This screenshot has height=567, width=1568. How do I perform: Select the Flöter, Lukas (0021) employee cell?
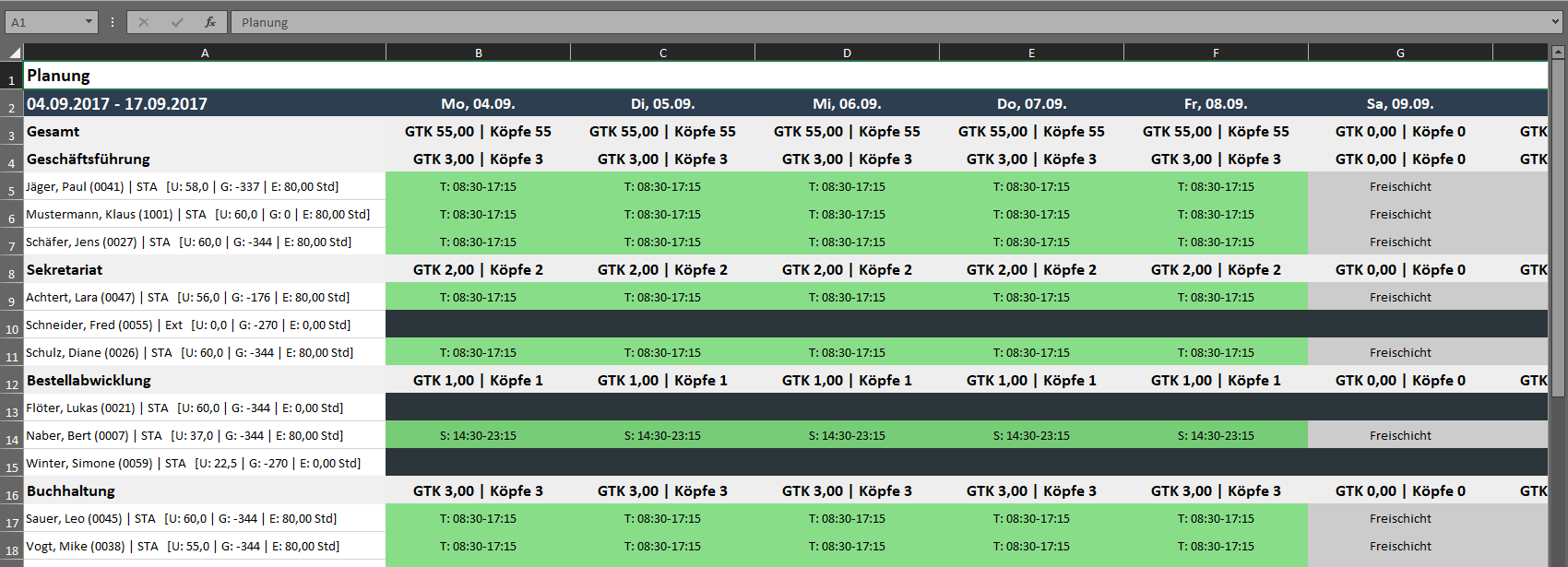[x=205, y=408]
